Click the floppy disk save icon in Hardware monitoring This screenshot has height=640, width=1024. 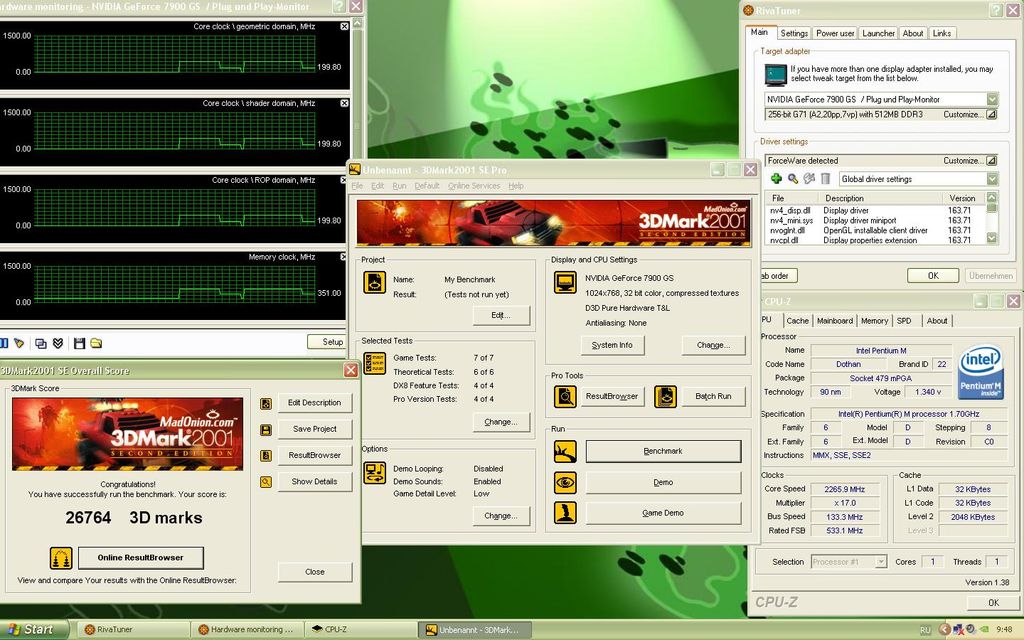tap(80, 343)
